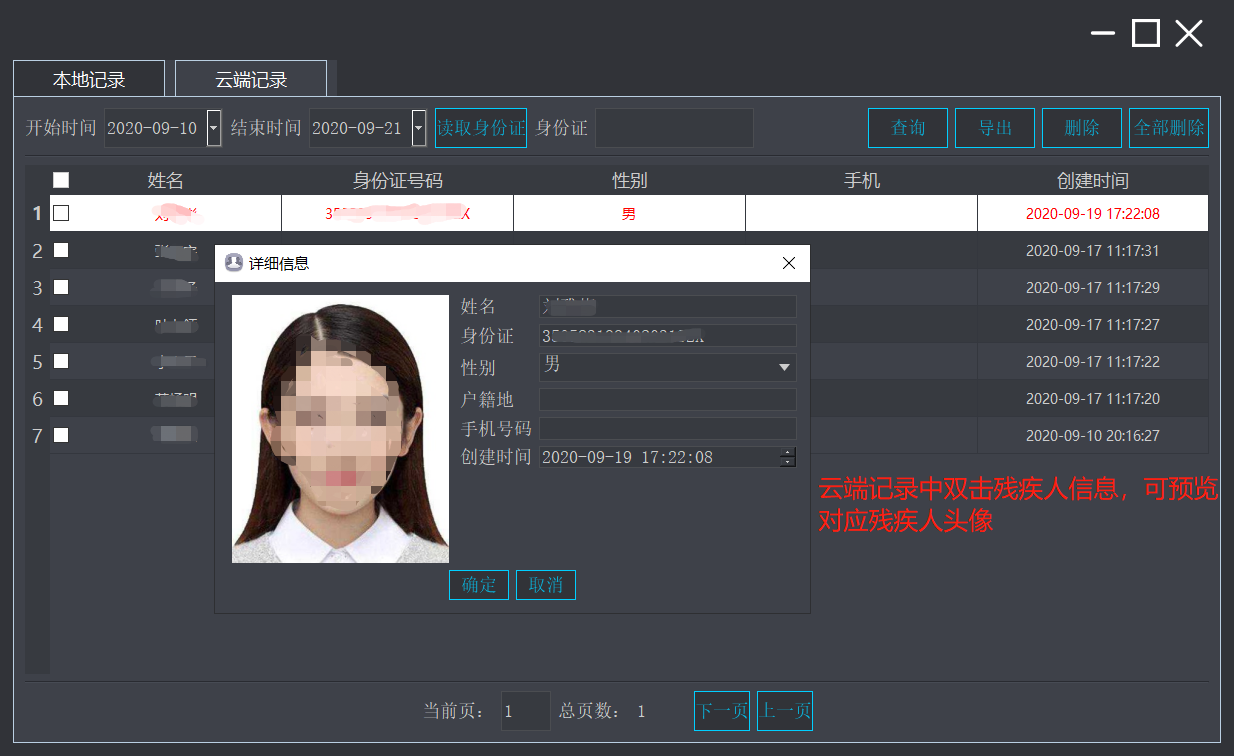Click the 读取身份证 button

click(x=481, y=128)
